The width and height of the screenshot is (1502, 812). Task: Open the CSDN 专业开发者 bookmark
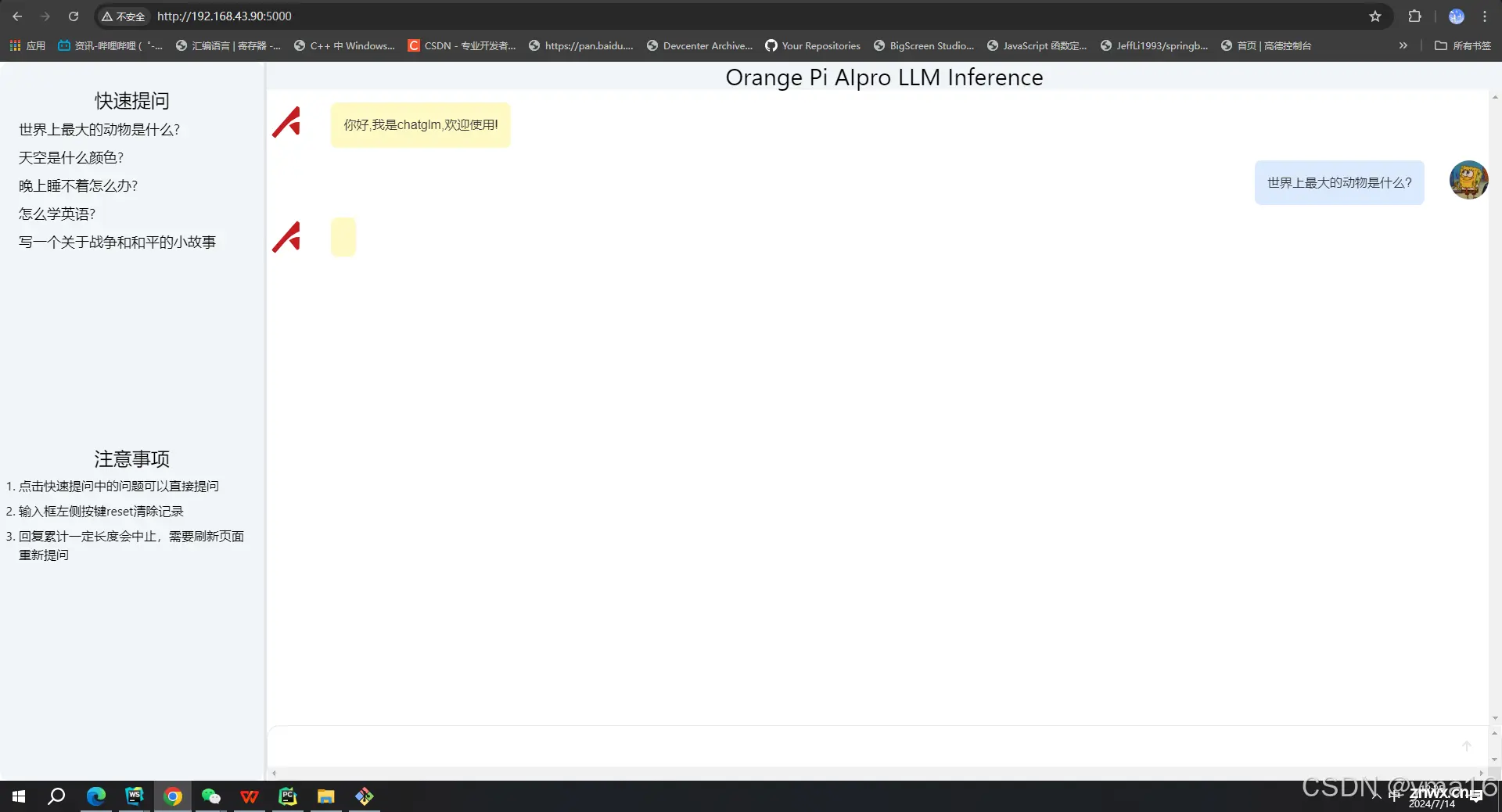462,45
